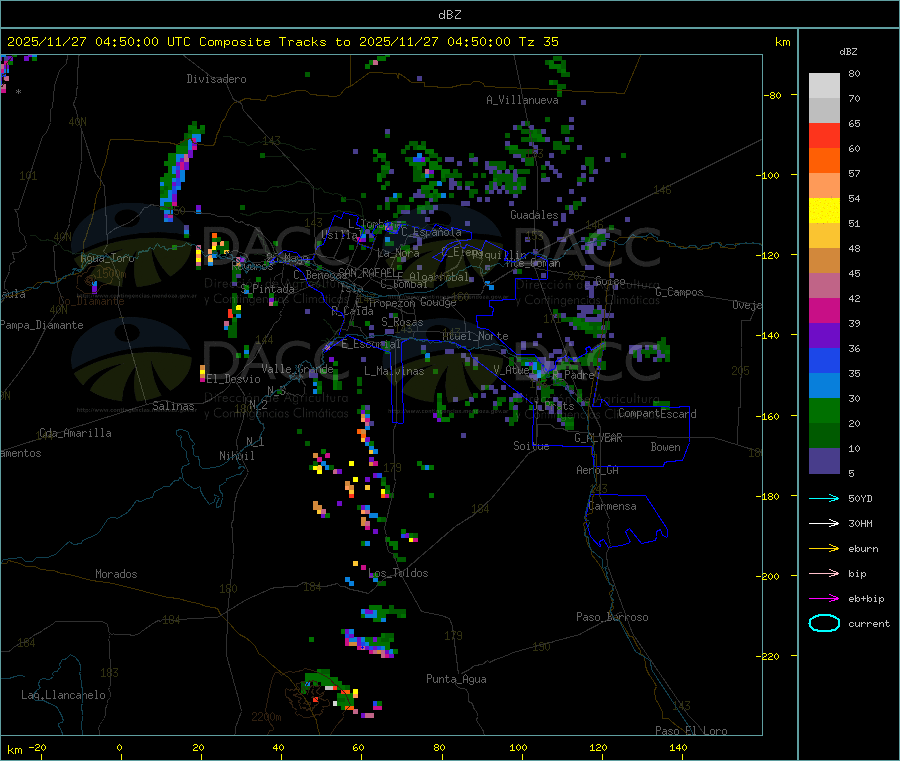Viewport: 900px width, 761px height.
Task: Click the white 30HM arrow icon
Action: (824, 523)
